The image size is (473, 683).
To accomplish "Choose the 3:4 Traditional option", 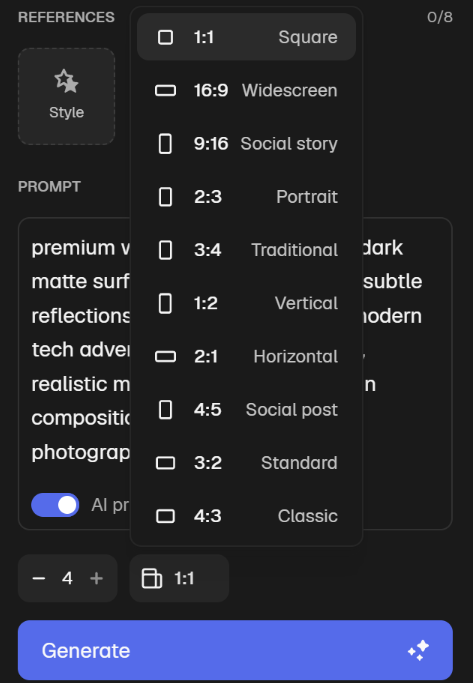I will pos(247,250).
